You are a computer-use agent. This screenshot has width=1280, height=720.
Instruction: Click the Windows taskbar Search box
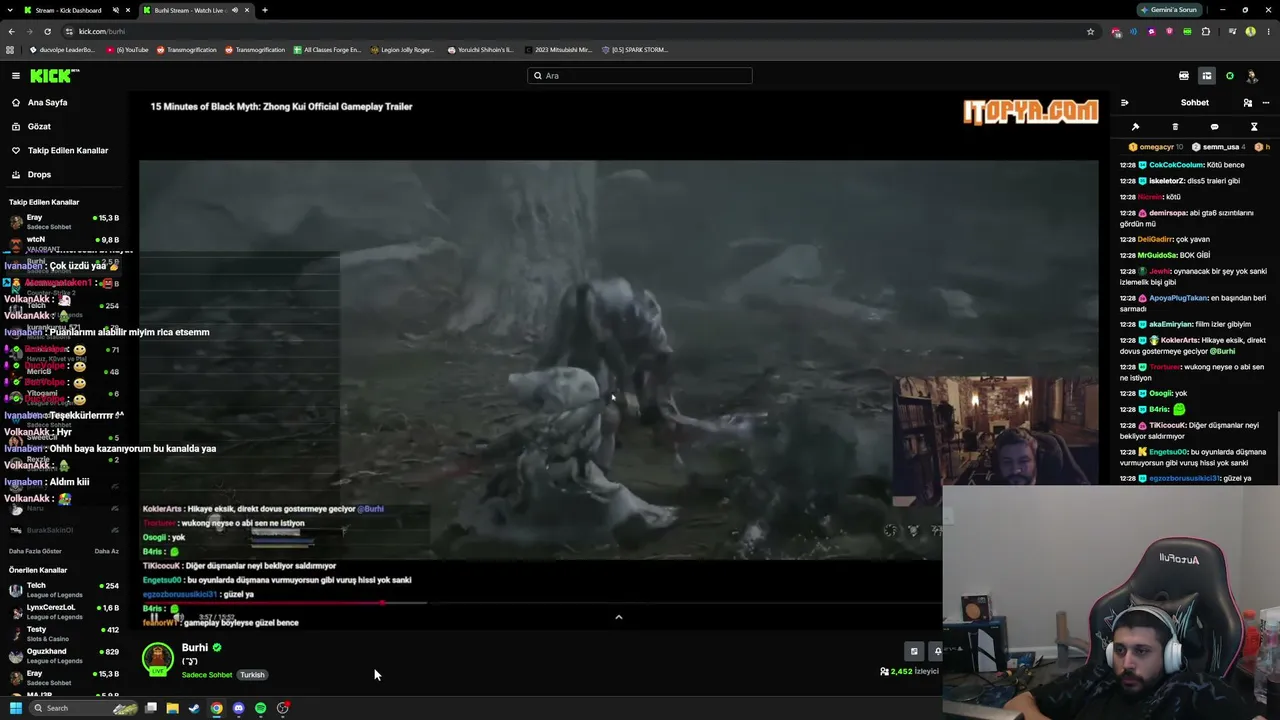click(x=83, y=708)
